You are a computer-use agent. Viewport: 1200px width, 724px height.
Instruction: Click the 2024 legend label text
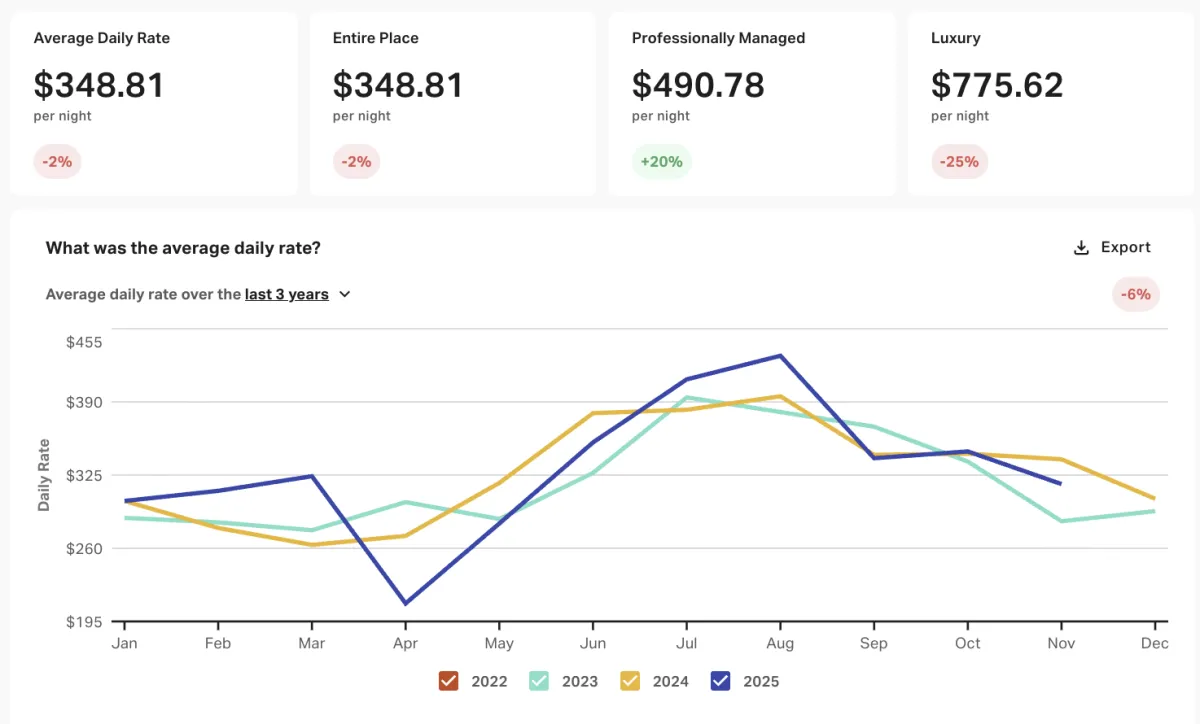670,682
